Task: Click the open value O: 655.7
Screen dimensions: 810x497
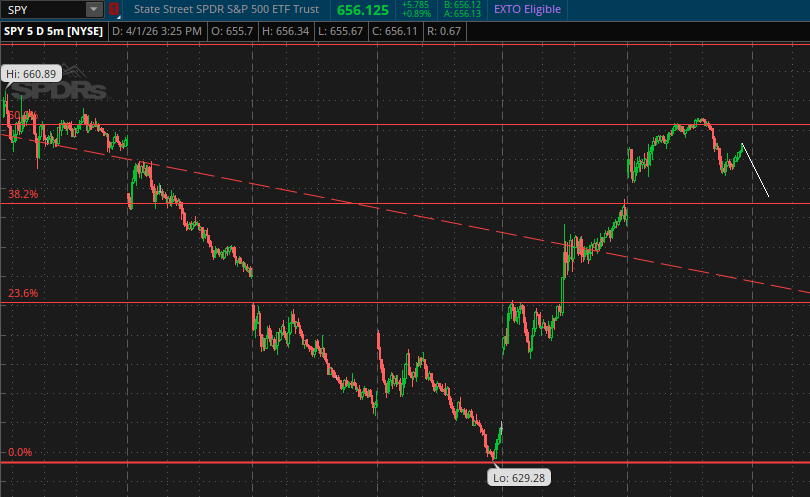Action: click(232, 31)
